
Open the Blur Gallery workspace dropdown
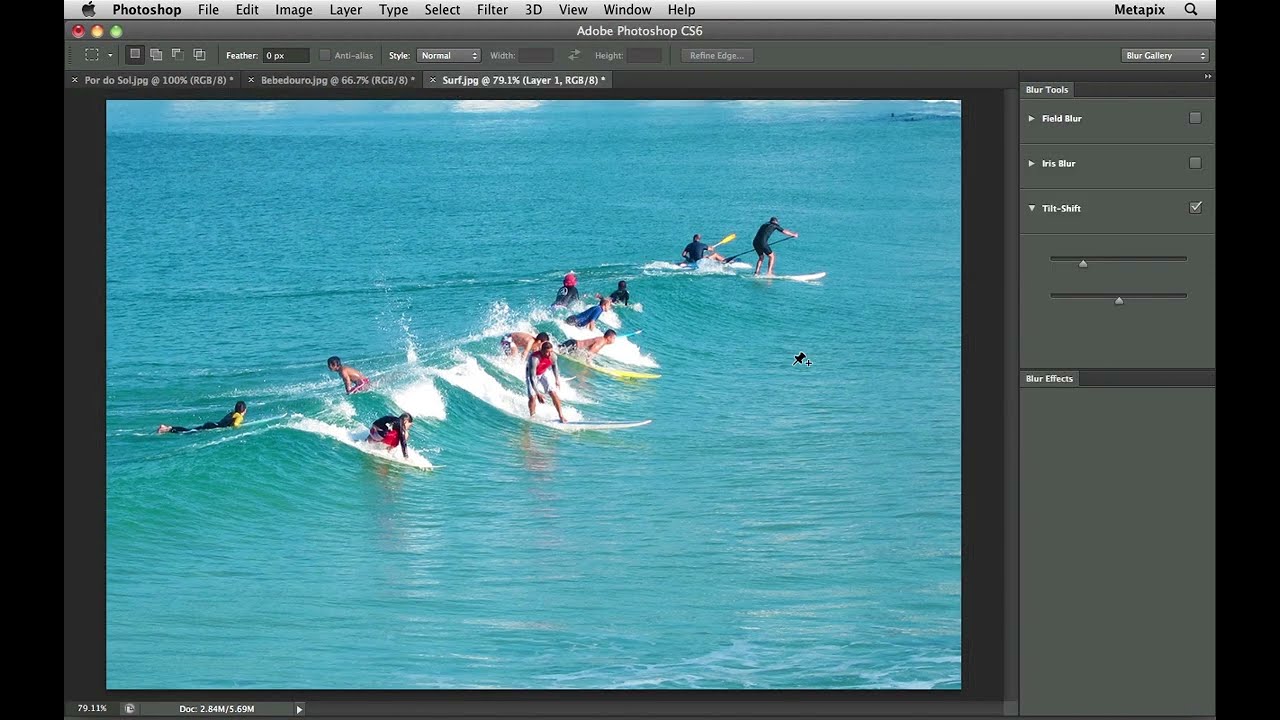(1165, 55)
